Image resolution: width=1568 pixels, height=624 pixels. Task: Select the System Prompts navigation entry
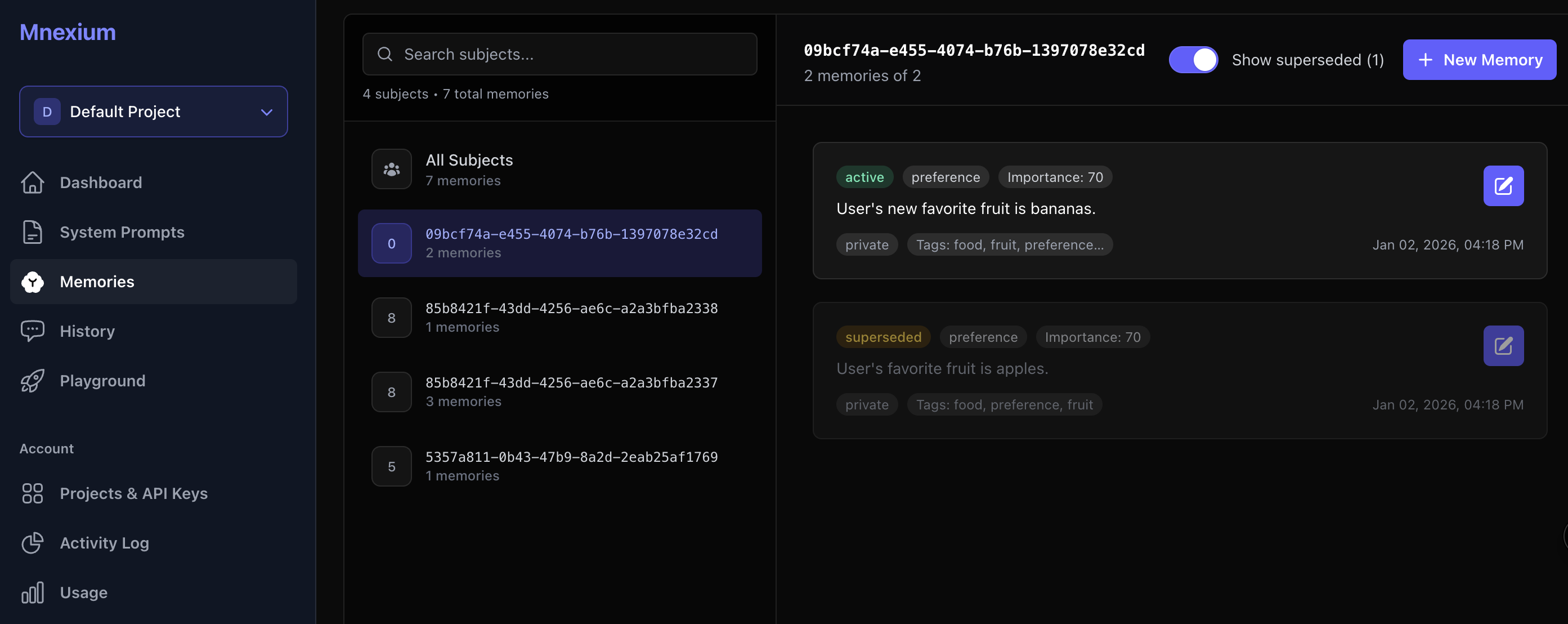click(x=122, y=231)
